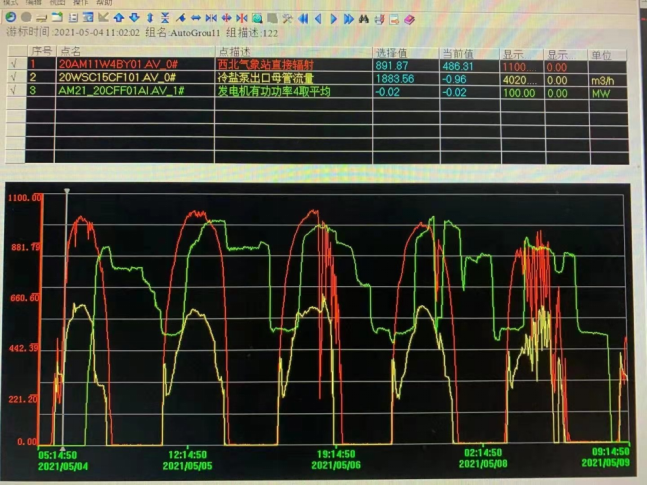This screenshot has height=485, width=647.
Task: Click the red-blue four-way arrows icon
Action: pos(227,18)
